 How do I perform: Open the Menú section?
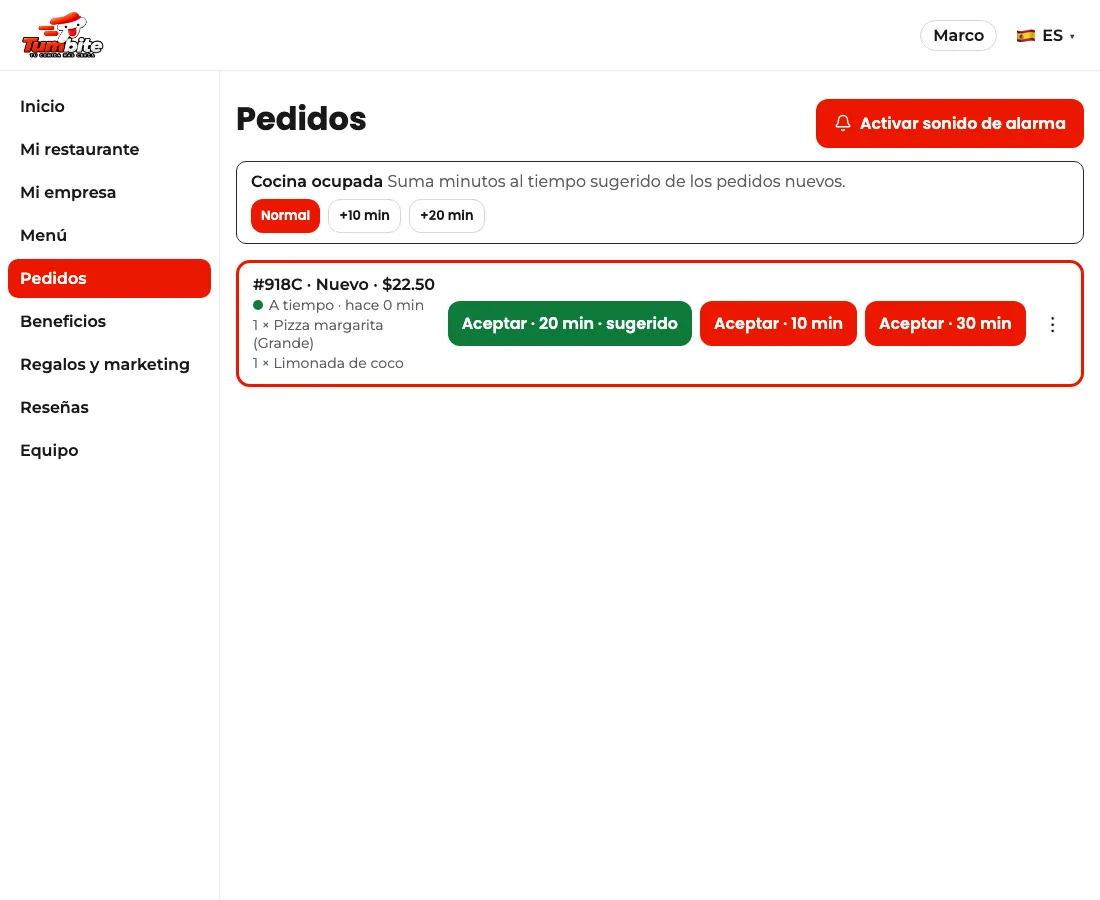click(109, 236)
